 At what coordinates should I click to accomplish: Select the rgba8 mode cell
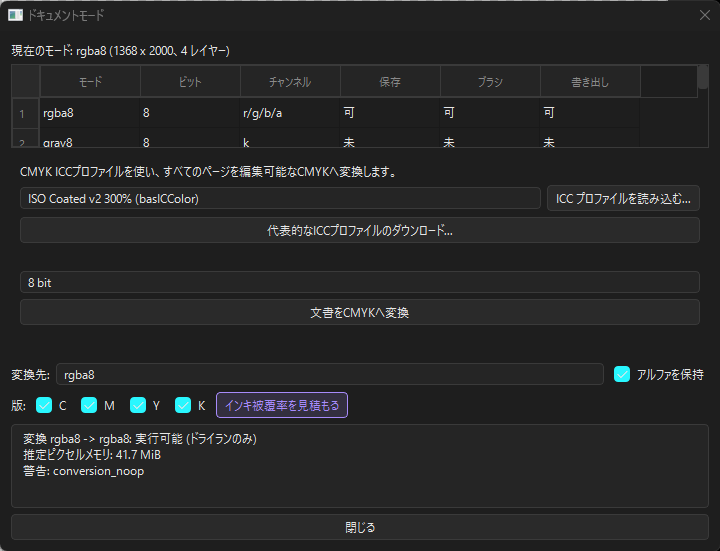(90, 112)
